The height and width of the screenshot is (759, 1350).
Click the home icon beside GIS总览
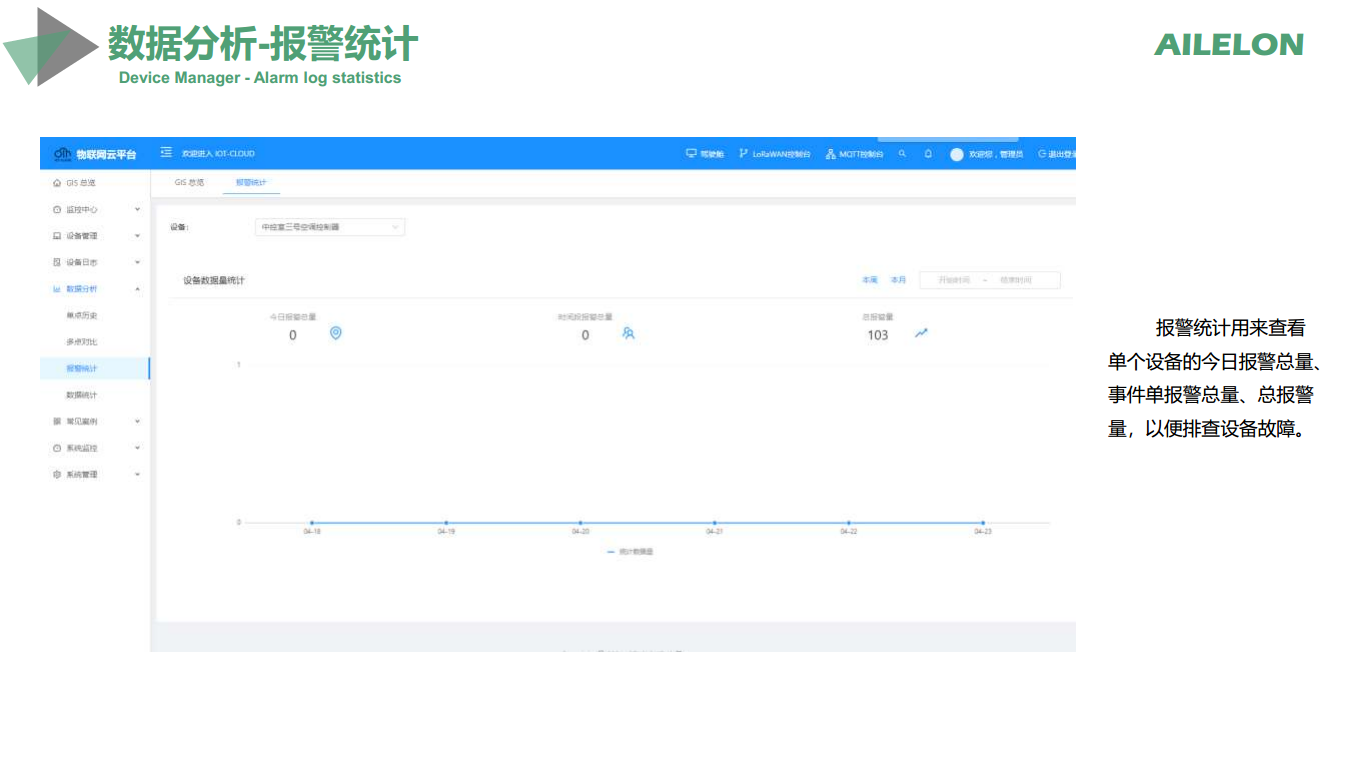tap(57, 183)
